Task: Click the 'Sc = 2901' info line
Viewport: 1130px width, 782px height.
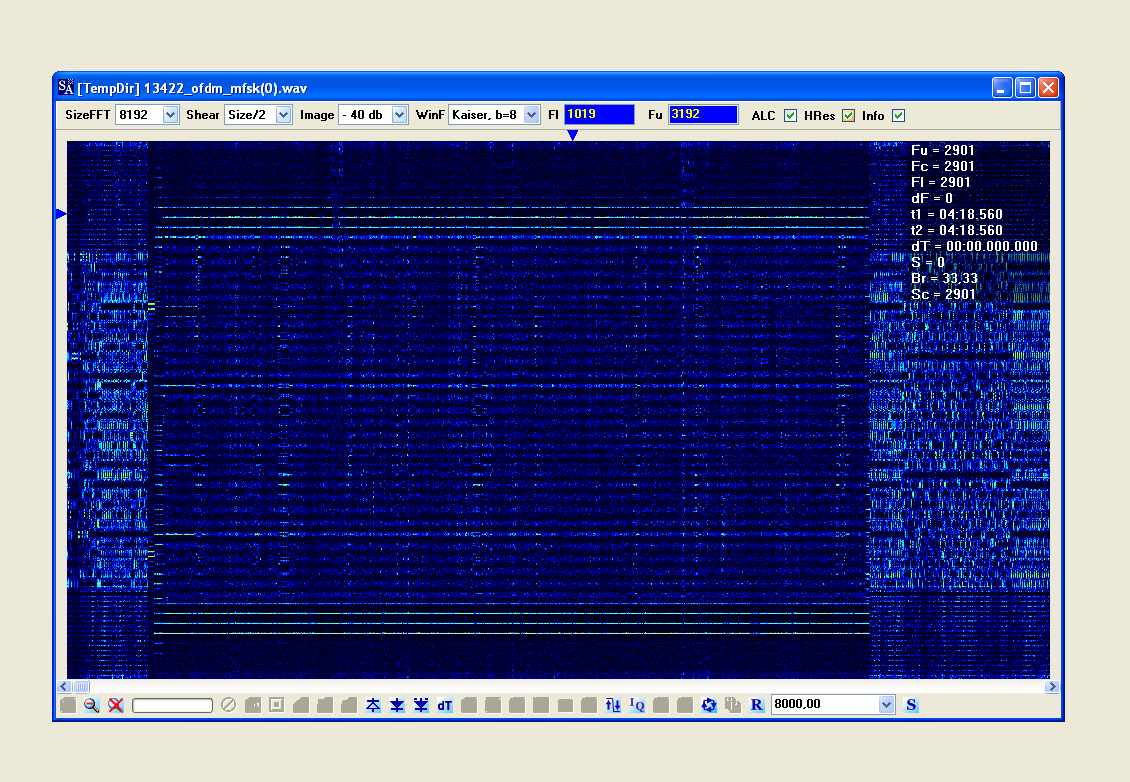Action: pyautogui.click(x=943, y=294)
